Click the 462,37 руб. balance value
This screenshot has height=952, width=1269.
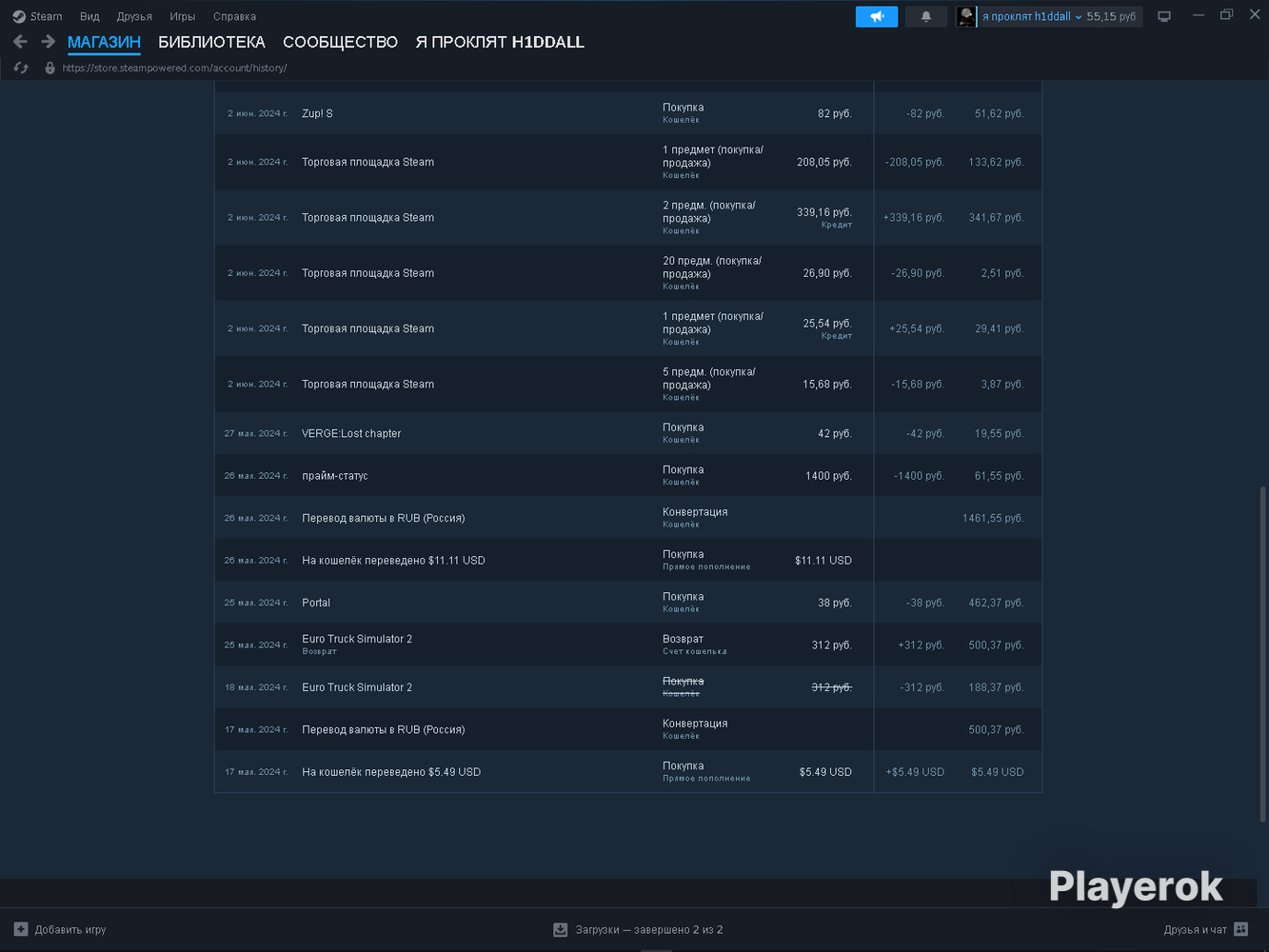[x=996, y=603]
